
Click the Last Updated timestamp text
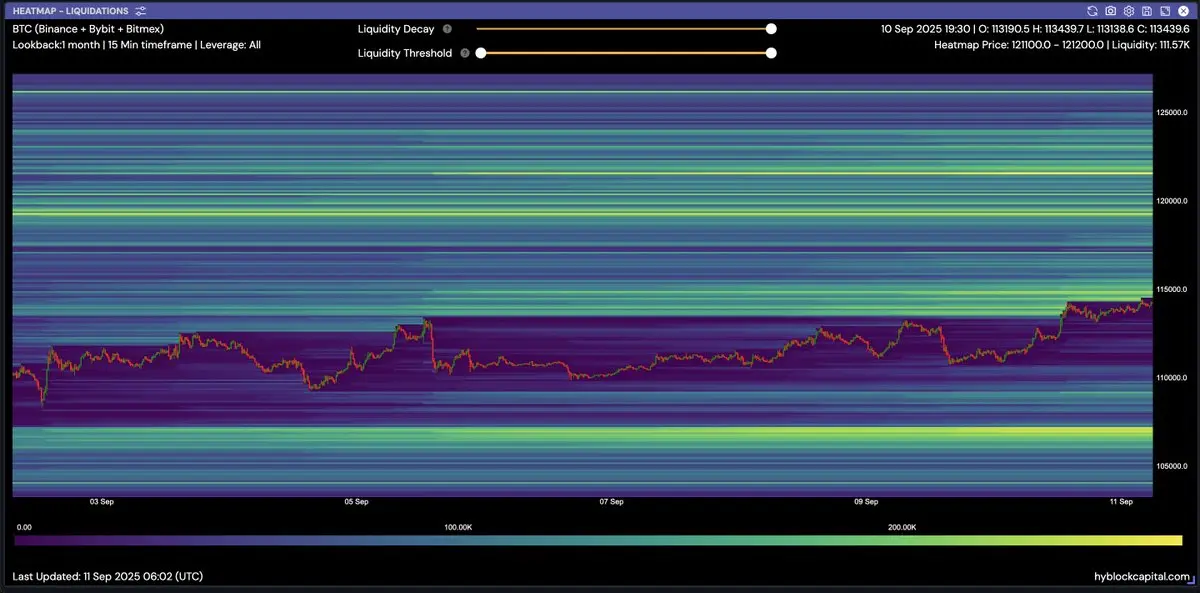pos(108,577)
